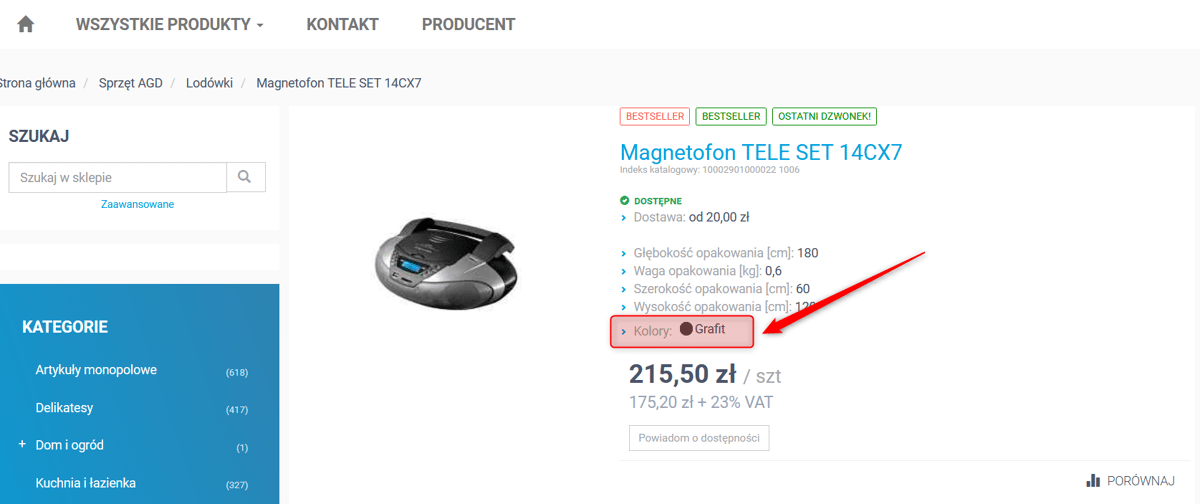Open the Kuchnia i łazienka category
The image size is (1200, 504).
85,483
